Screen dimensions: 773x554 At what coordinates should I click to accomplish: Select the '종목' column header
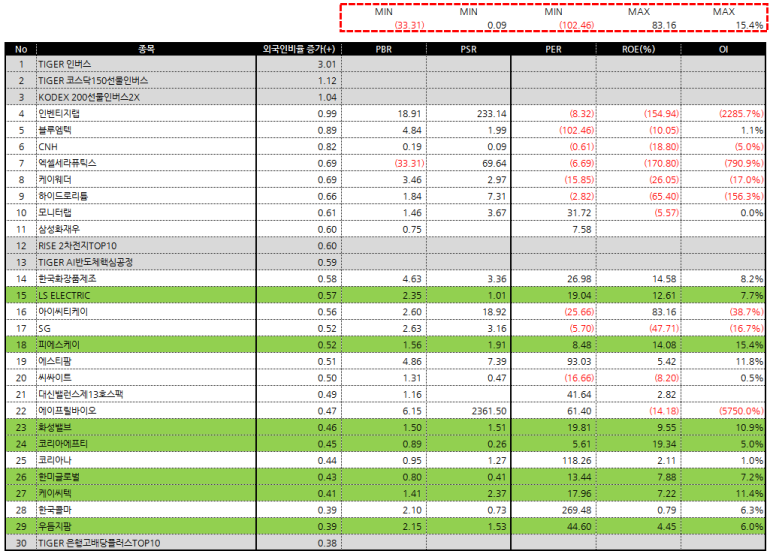tap(146, 49)
